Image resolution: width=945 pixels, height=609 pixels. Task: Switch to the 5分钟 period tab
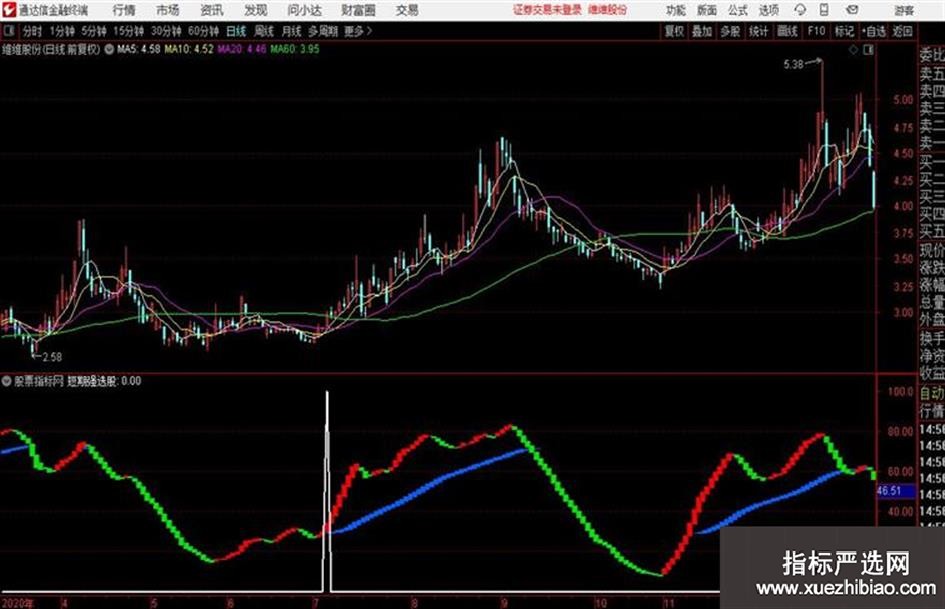93,31
